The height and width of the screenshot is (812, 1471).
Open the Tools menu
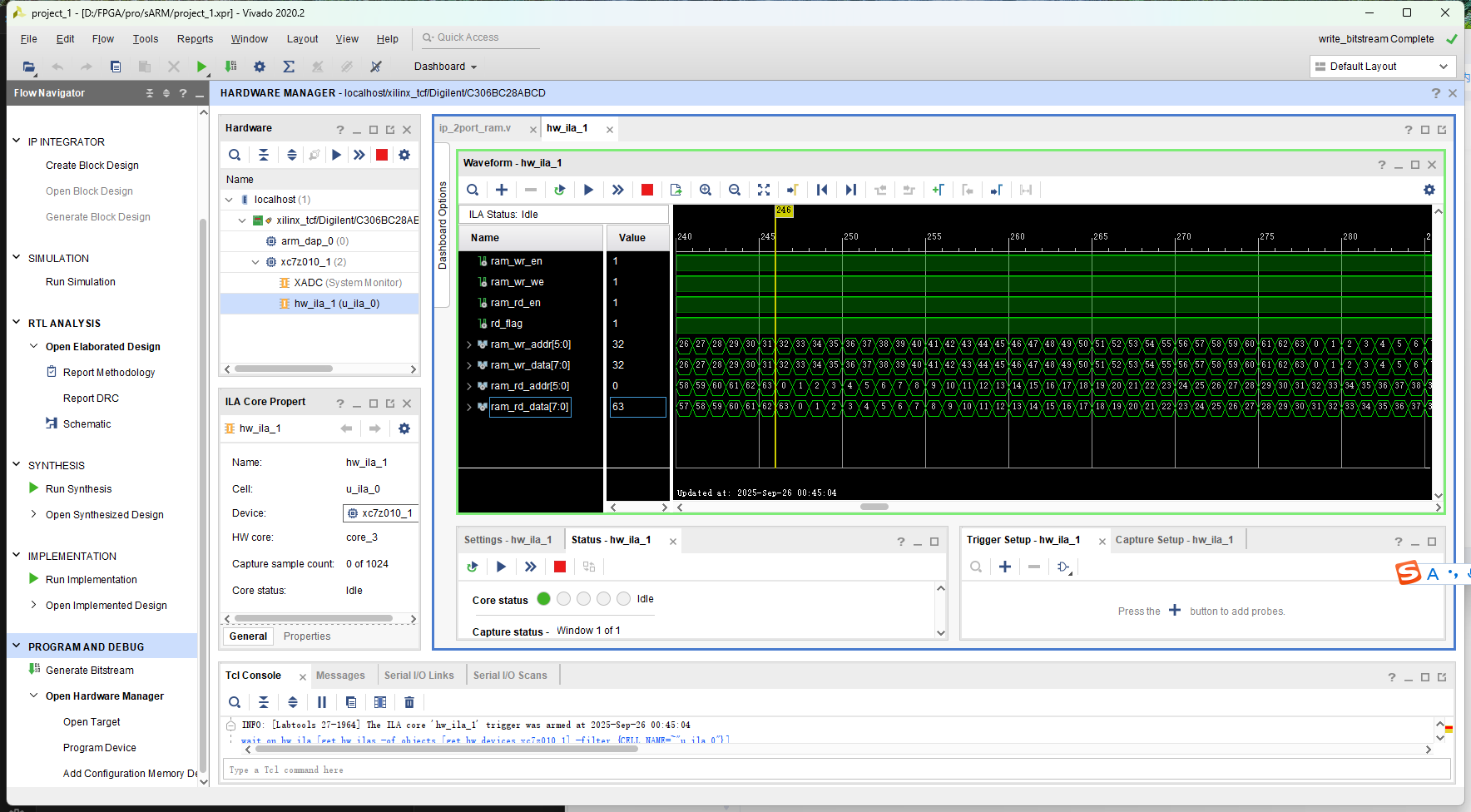tap(145, 39)
